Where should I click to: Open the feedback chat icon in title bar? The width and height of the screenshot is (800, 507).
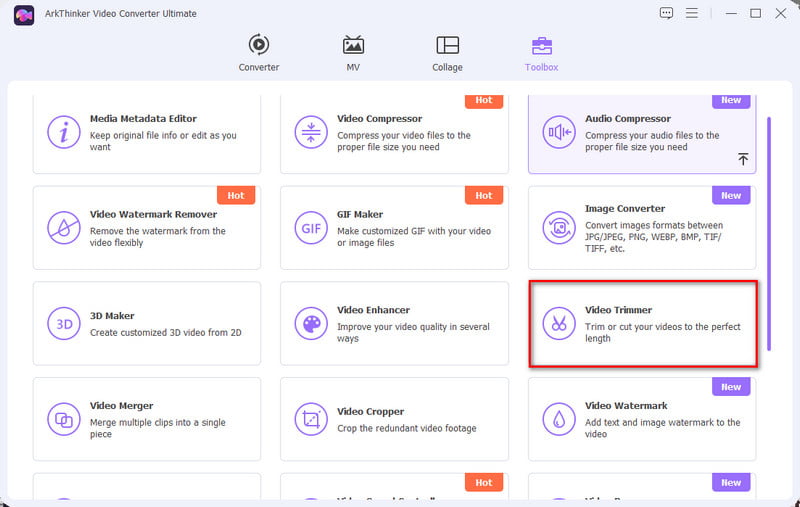coord(666,13)
